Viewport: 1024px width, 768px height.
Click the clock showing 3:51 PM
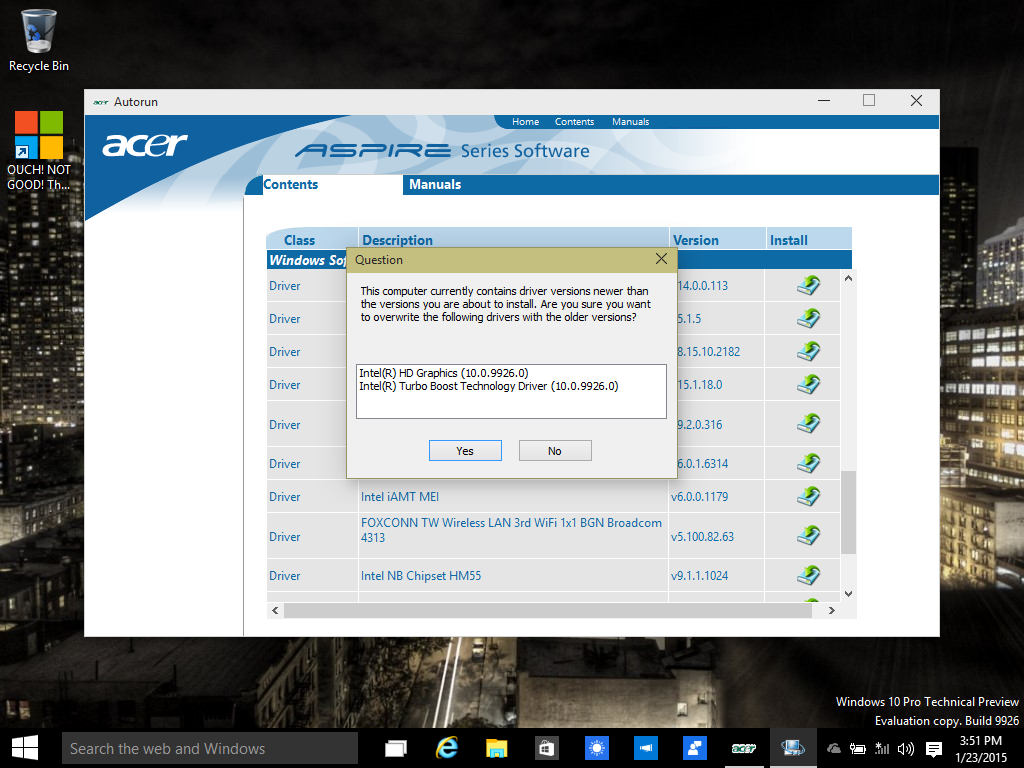pos(981,741)
